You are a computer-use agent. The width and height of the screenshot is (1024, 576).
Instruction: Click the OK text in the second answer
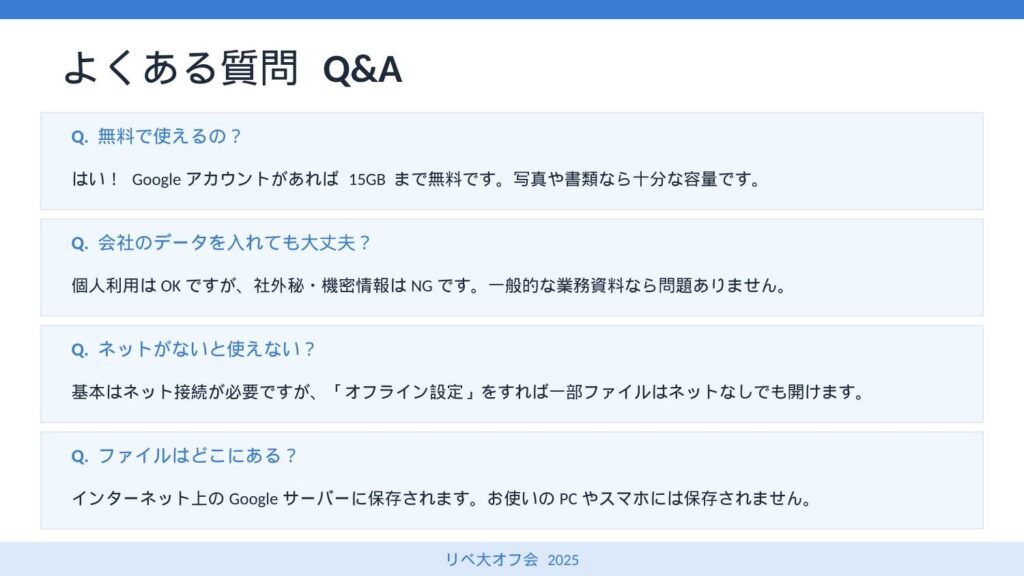coord(170,286)
